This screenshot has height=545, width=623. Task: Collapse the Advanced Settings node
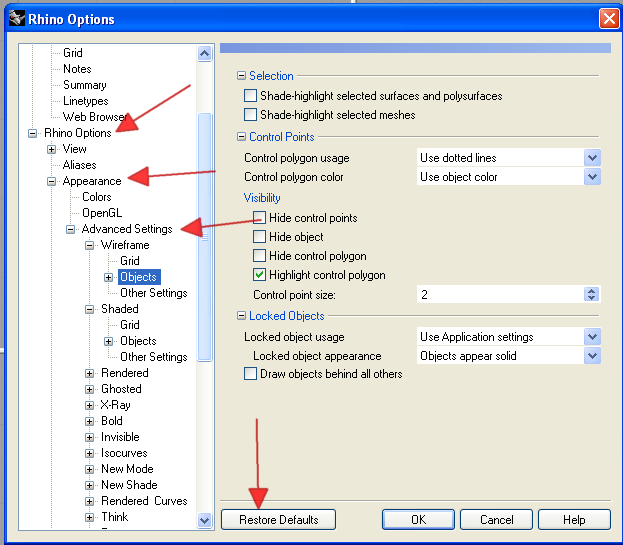click(70, 230)
